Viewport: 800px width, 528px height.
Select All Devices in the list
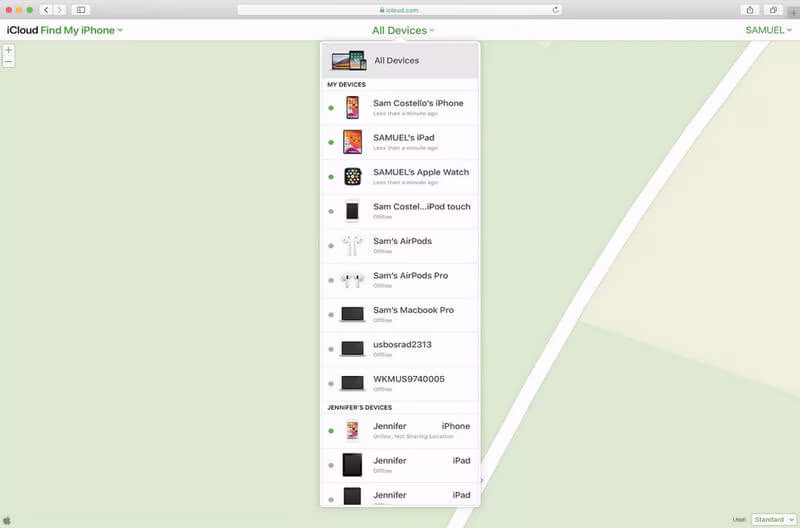[x=400, y=60]
